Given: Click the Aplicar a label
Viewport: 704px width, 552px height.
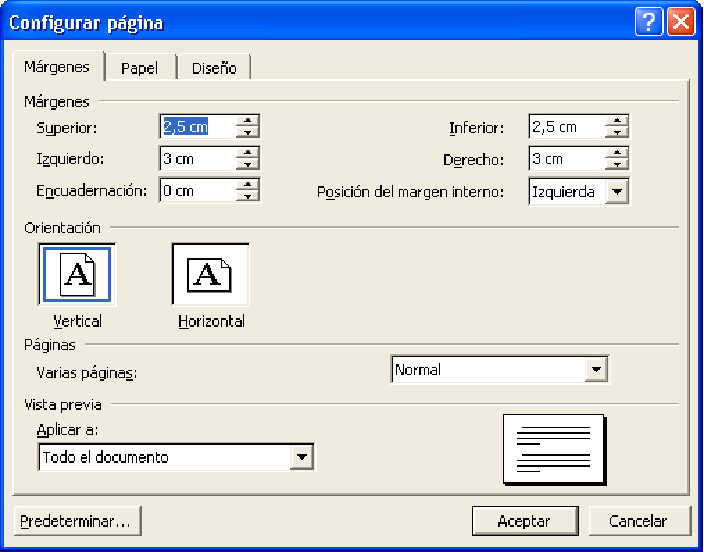Looking at the screenshot, I should tap(67, 430).
